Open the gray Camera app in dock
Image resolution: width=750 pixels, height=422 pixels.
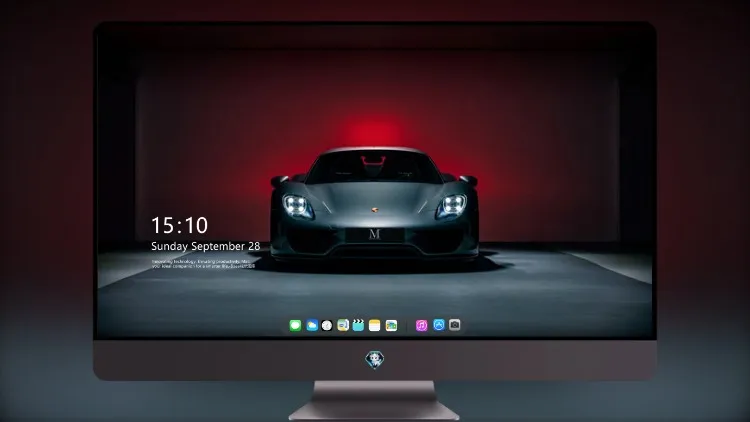[455, 325]
